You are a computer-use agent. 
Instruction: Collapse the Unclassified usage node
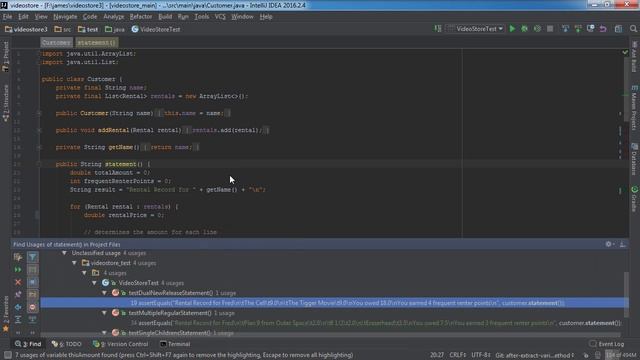(64, 253)
